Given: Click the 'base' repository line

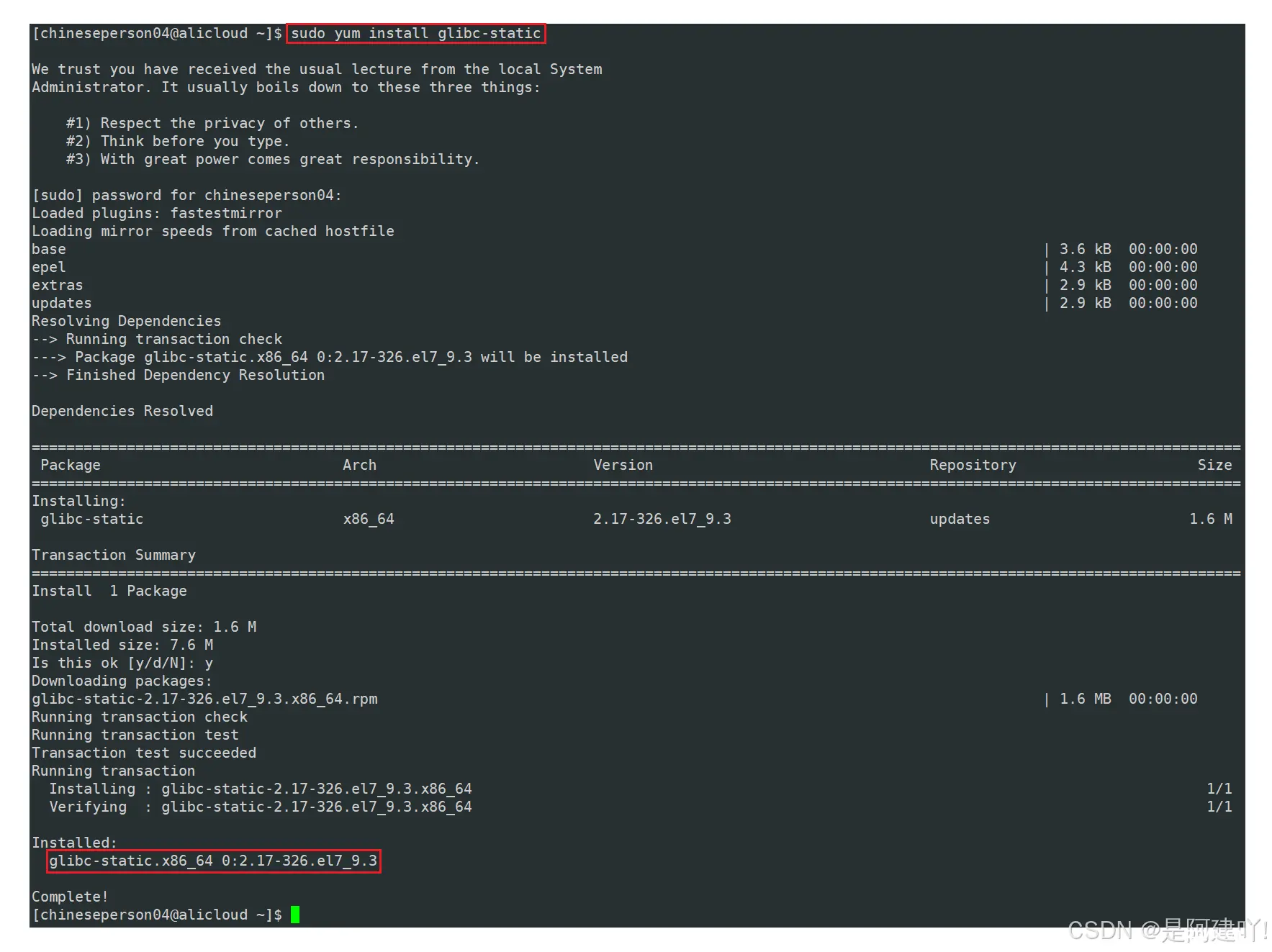Looking at the screenshot, I should click(x=49, y=249).
